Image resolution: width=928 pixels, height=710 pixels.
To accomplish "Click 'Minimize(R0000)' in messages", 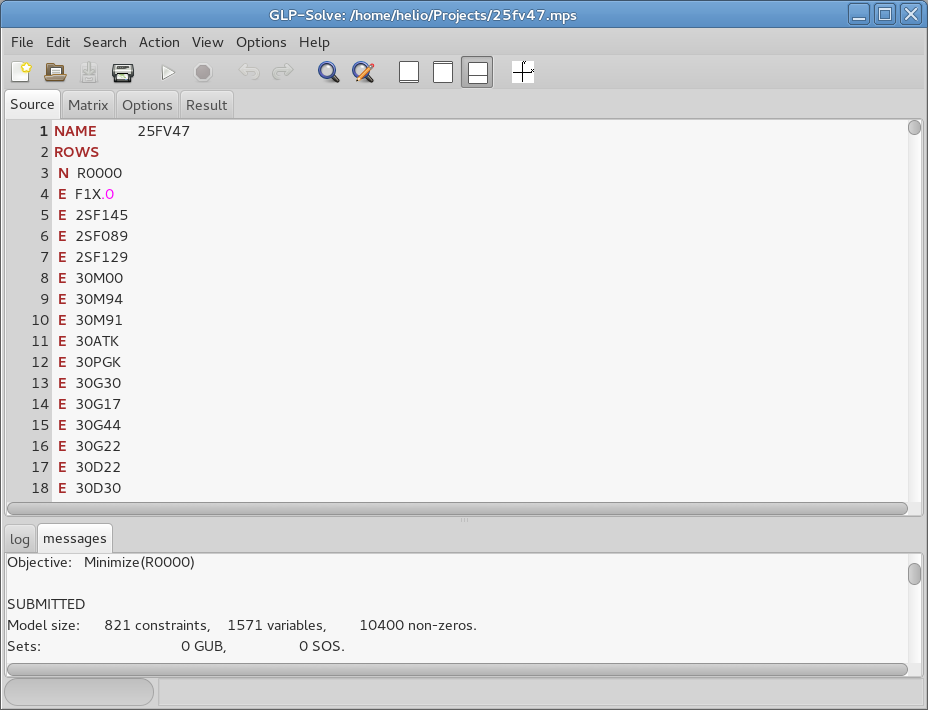I will 139,562.
